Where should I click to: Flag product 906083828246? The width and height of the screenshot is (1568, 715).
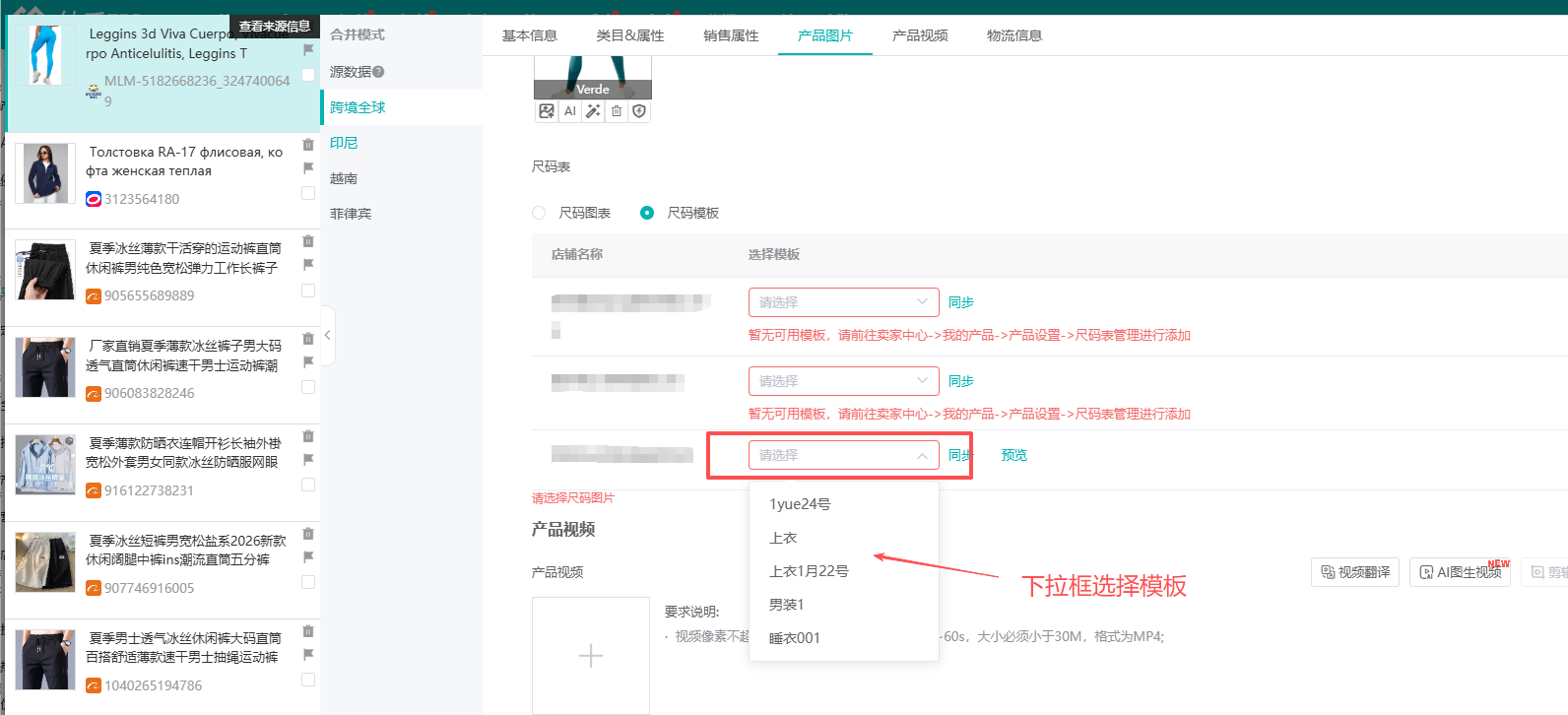[308, 361]
